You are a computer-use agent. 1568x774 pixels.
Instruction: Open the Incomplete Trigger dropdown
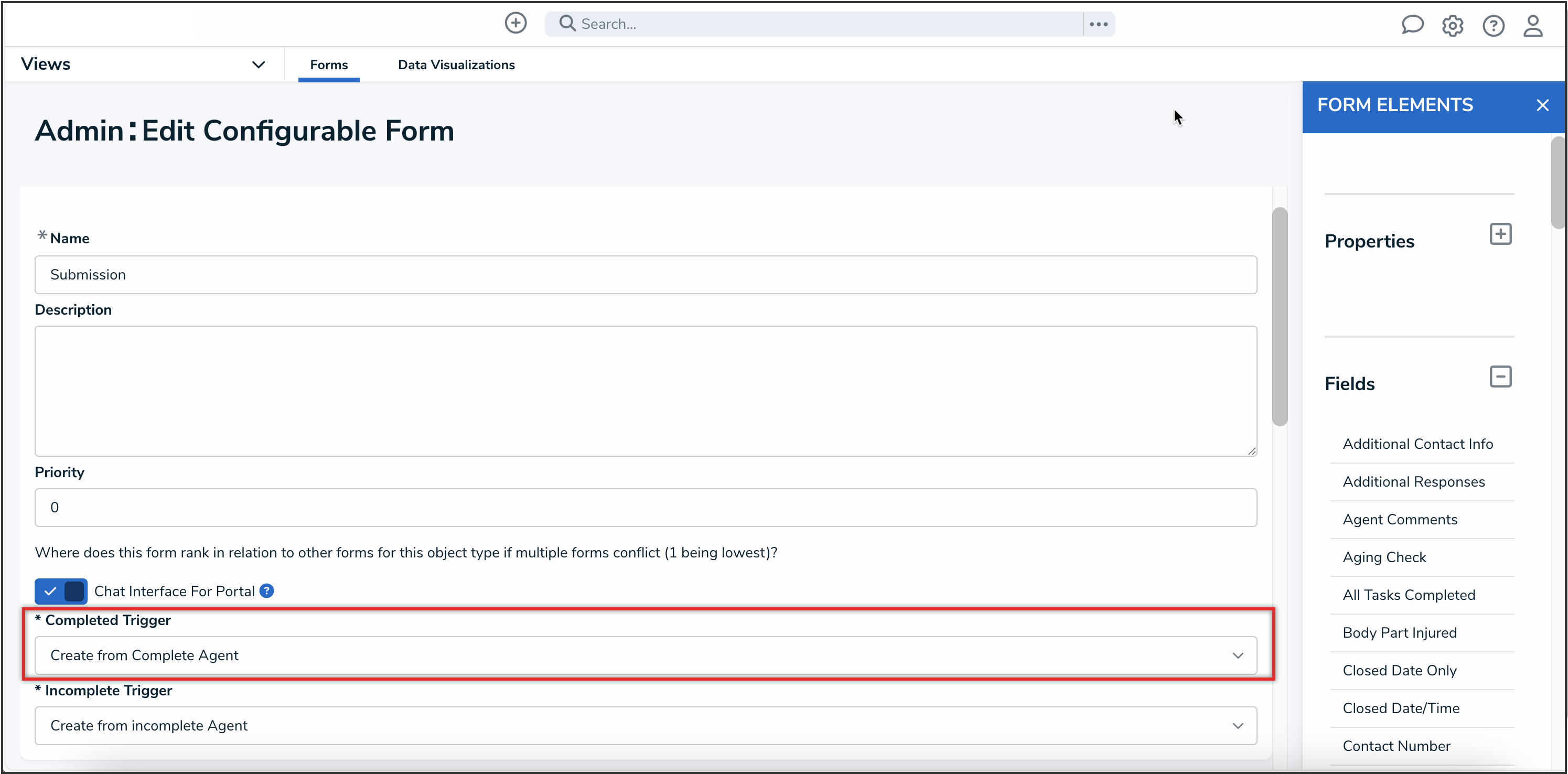tap(1238, 725)
